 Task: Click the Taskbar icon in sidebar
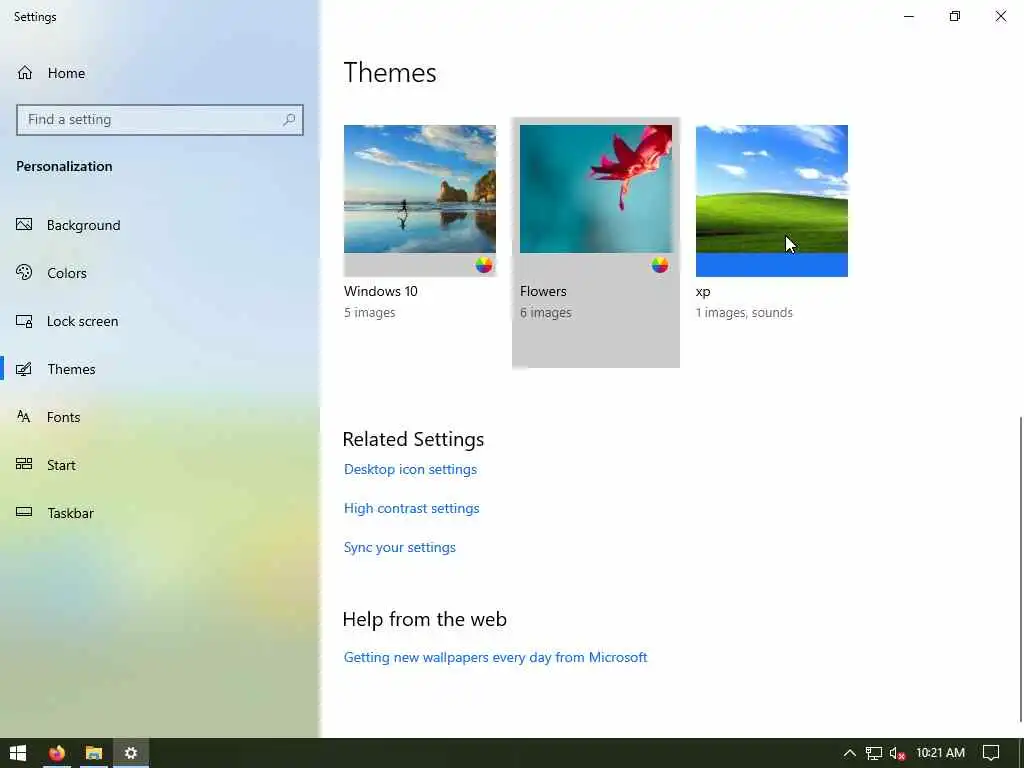(24, 512)
